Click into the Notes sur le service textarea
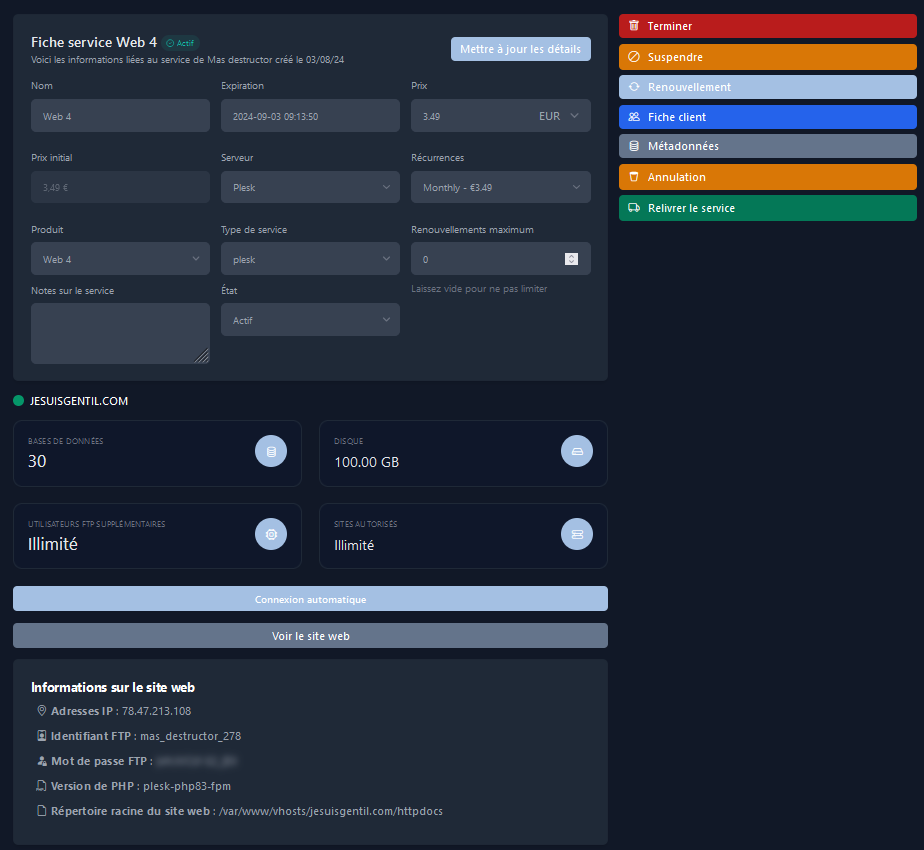 [x=120, y=333]
